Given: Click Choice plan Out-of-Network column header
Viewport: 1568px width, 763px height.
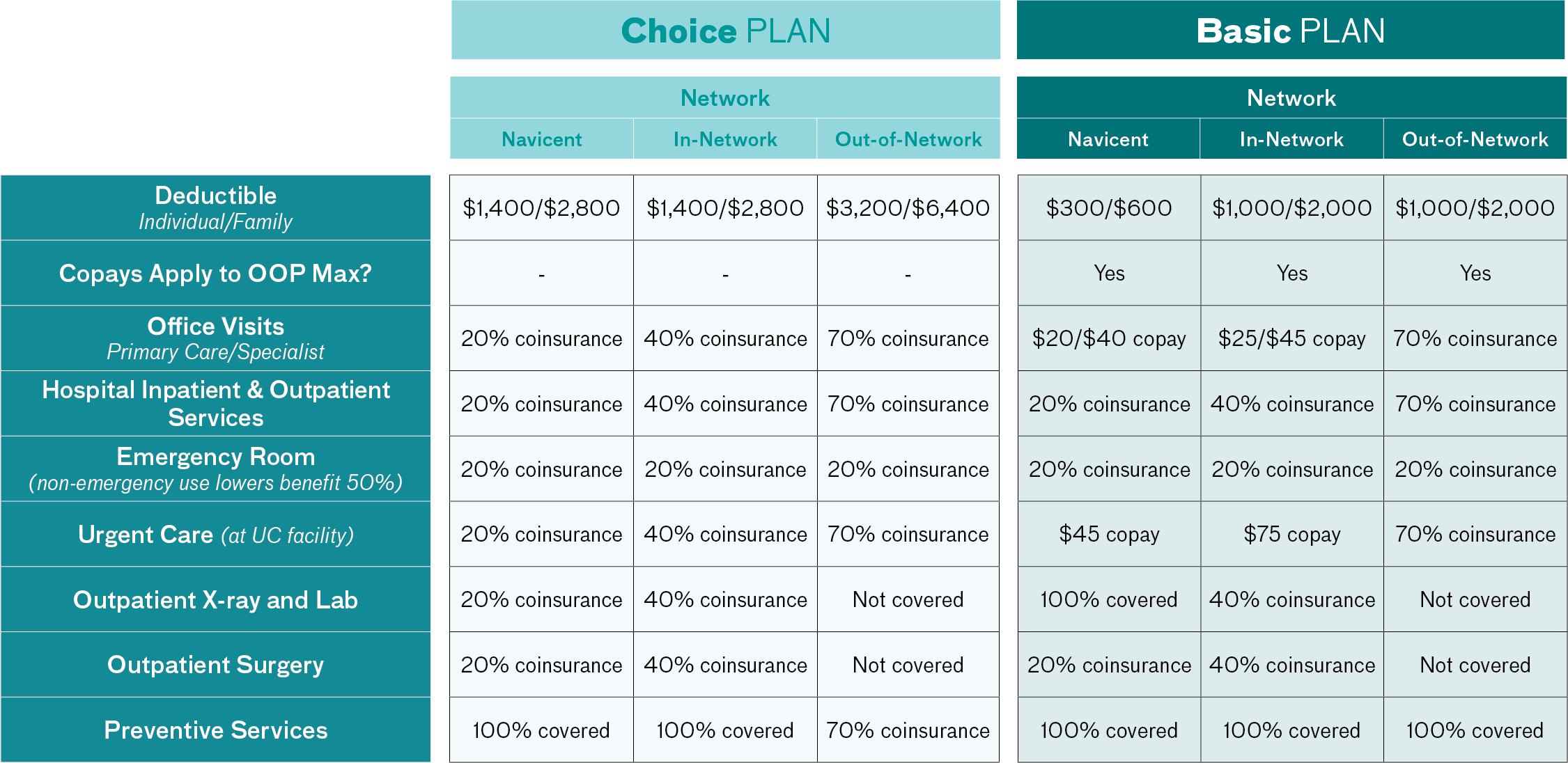Looking at the screenshot, I should click(908, 139).
